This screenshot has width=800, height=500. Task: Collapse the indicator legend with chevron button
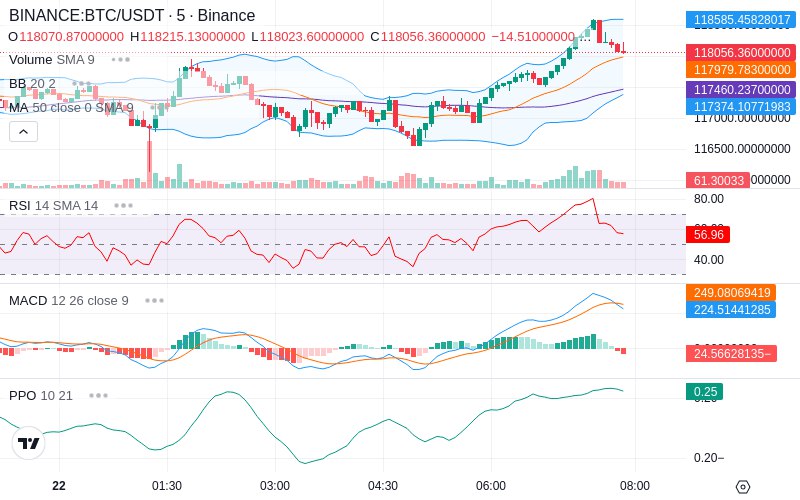[23, 132]
